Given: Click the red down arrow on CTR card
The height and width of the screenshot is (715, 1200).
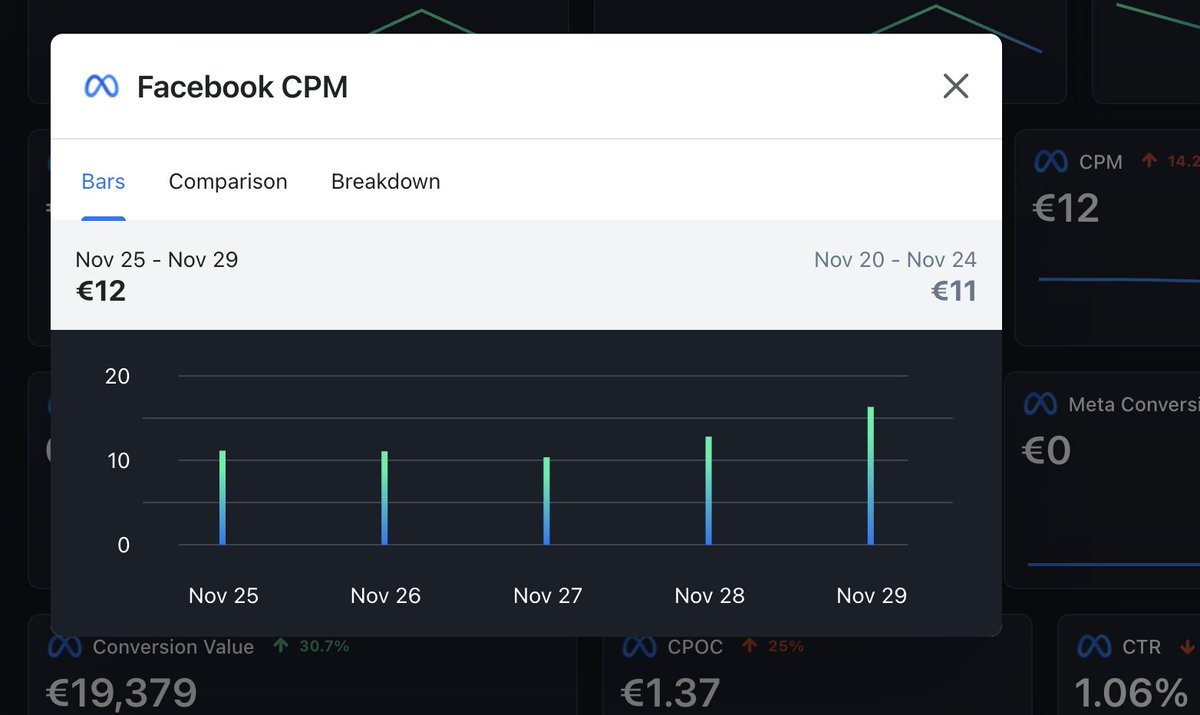Looking at the screenshot, I should pos(1188,646).
